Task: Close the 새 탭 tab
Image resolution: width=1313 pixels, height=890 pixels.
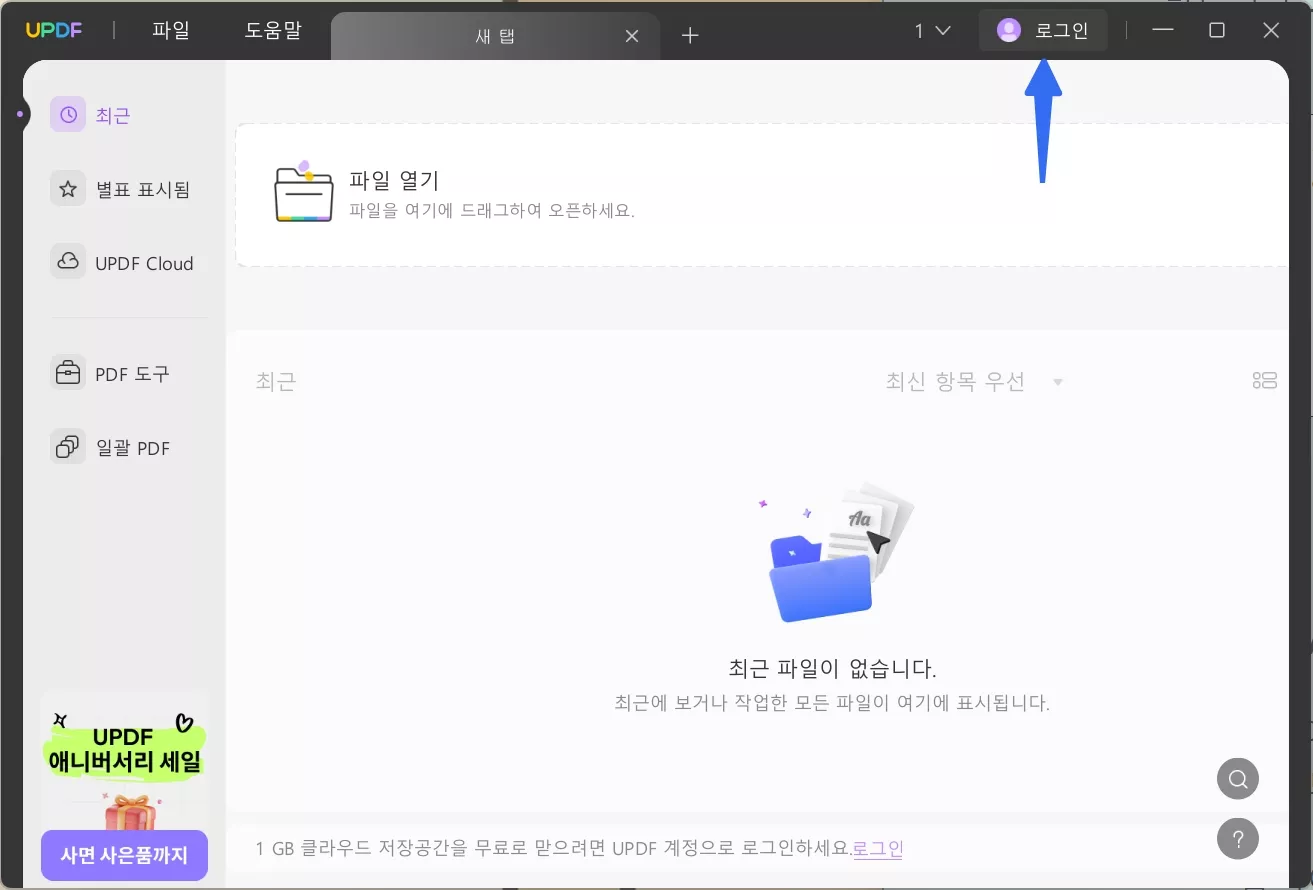Action: (632, 36)
